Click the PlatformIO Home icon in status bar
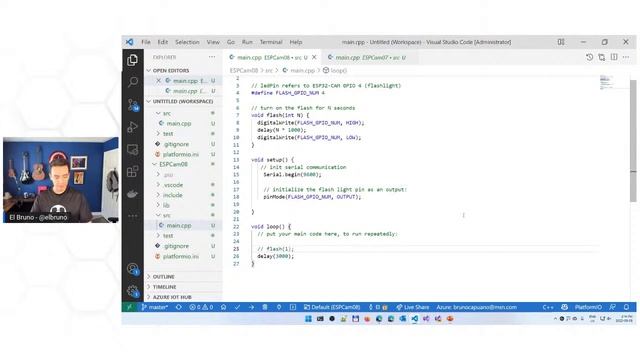640x360 pixels. [223, 307]
